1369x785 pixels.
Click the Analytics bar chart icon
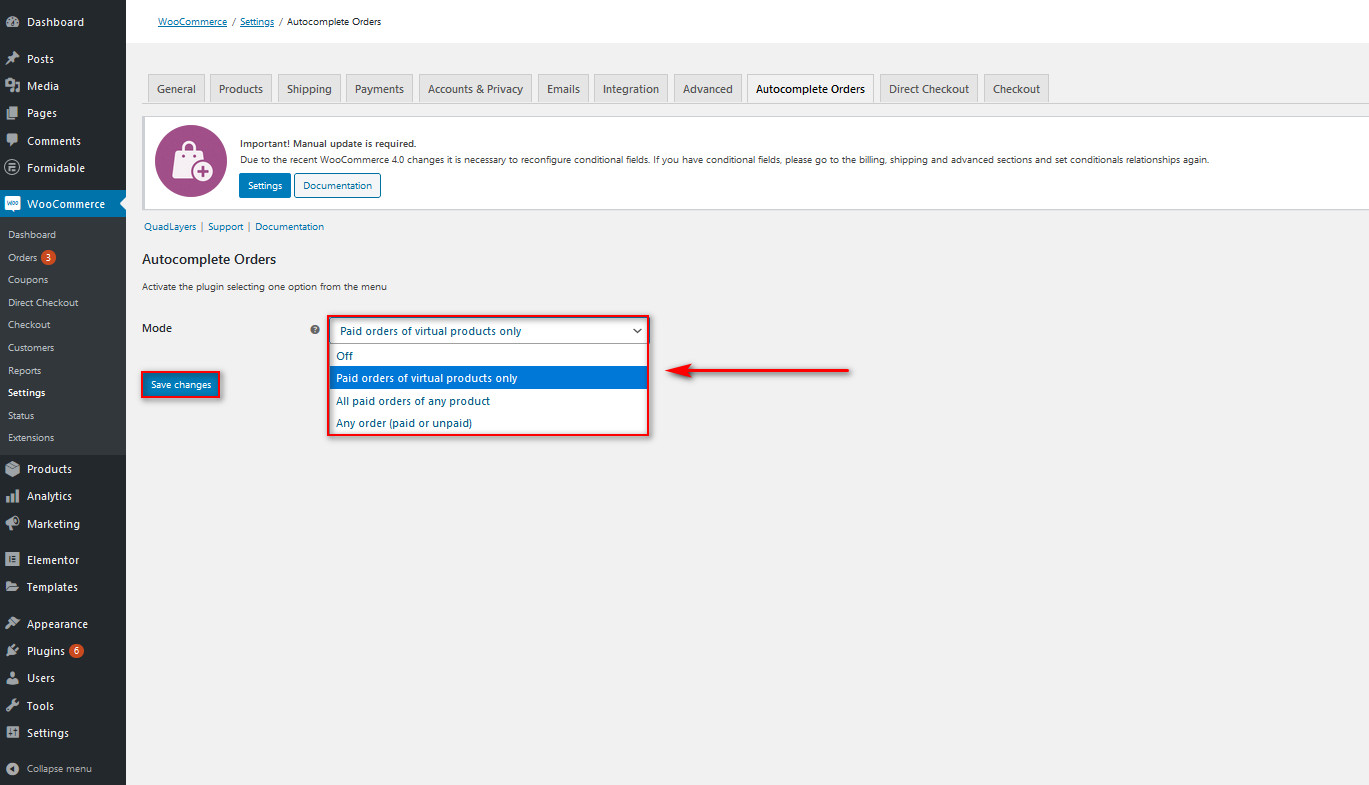click(13, 496)
